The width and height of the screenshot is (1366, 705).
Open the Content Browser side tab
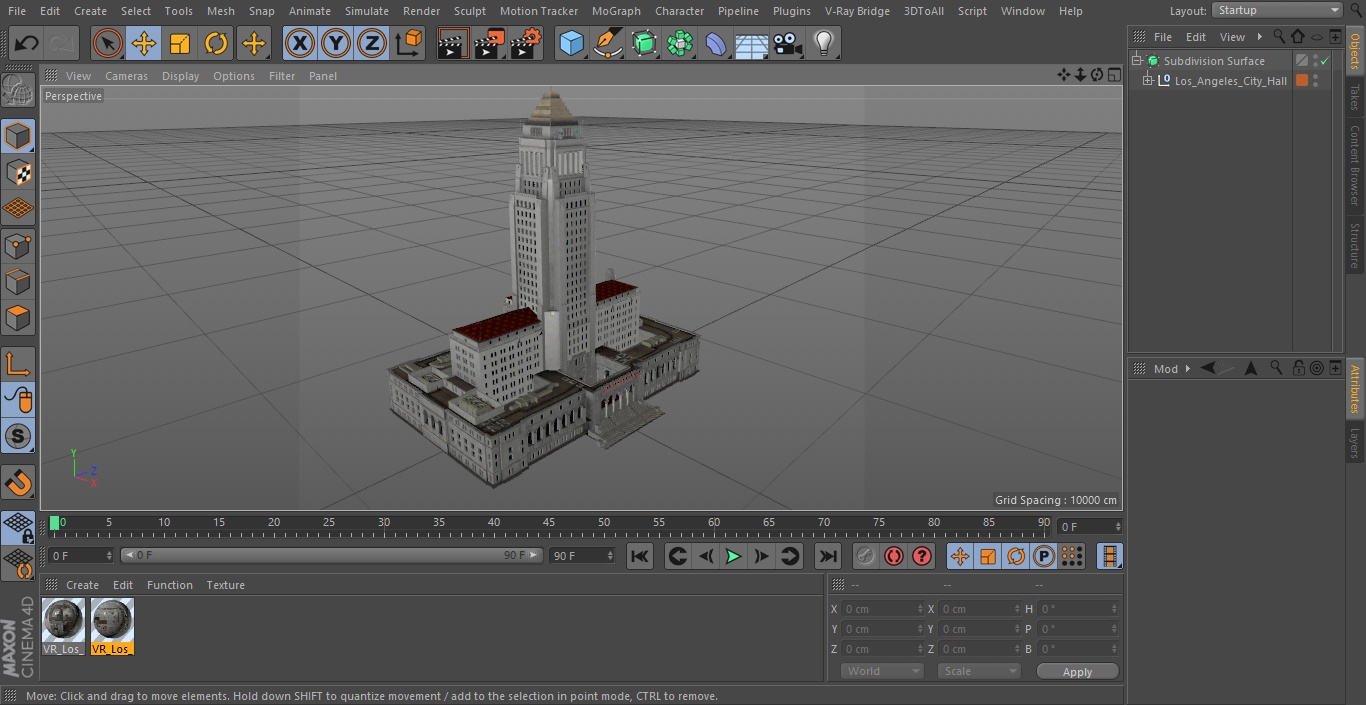(x=1355, y=165)
